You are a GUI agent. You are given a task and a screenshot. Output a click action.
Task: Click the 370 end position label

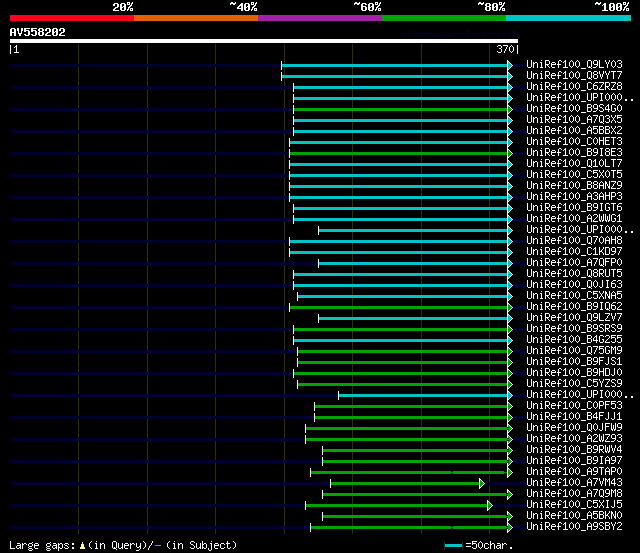[x=505, y=49]
